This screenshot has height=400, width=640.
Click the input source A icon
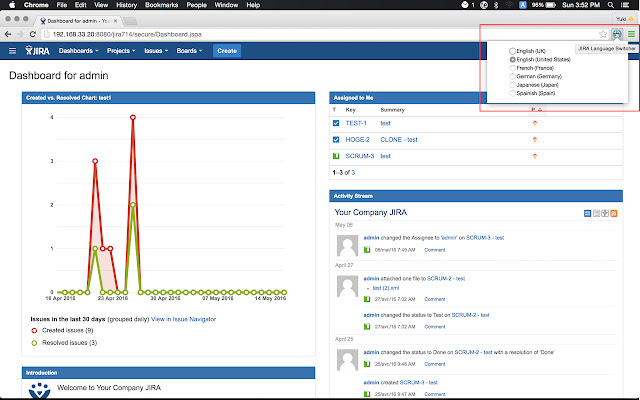click(x=522, y=5)
